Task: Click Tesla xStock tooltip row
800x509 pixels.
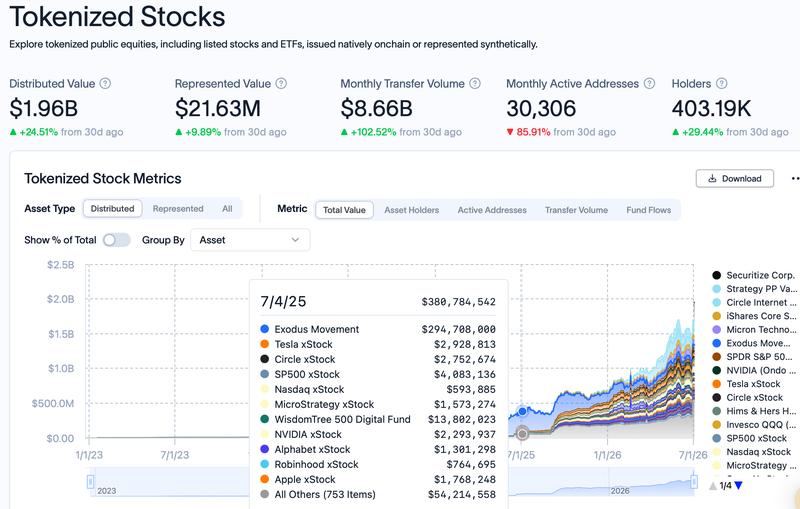Action: pos(378,344)
